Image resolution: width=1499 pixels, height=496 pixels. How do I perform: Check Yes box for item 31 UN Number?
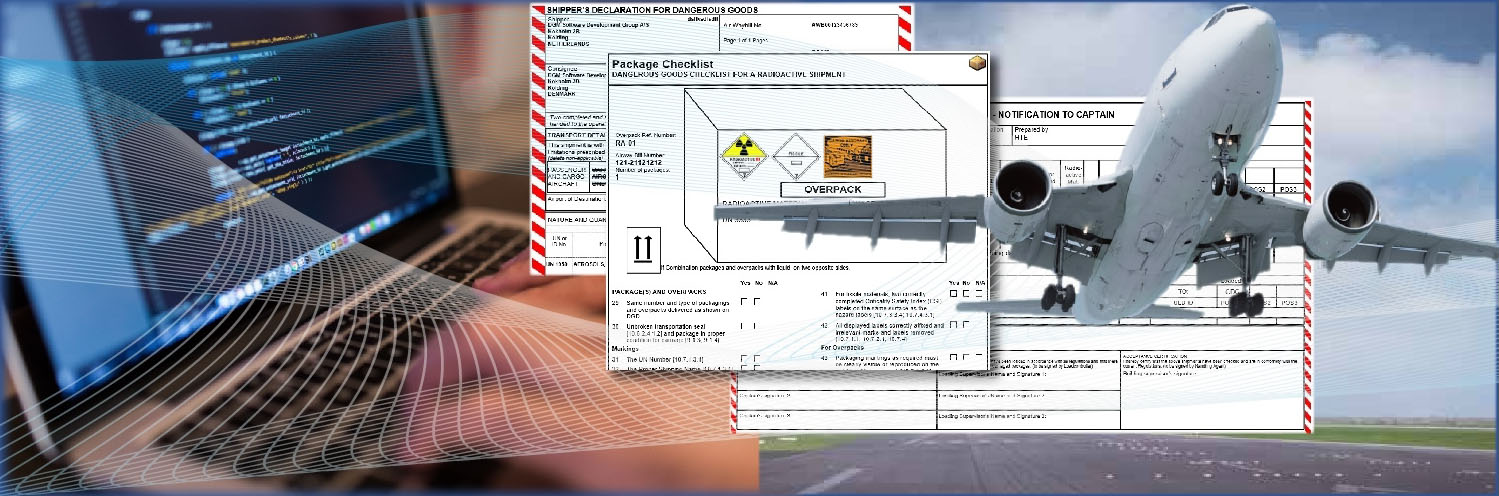point(744,358)
